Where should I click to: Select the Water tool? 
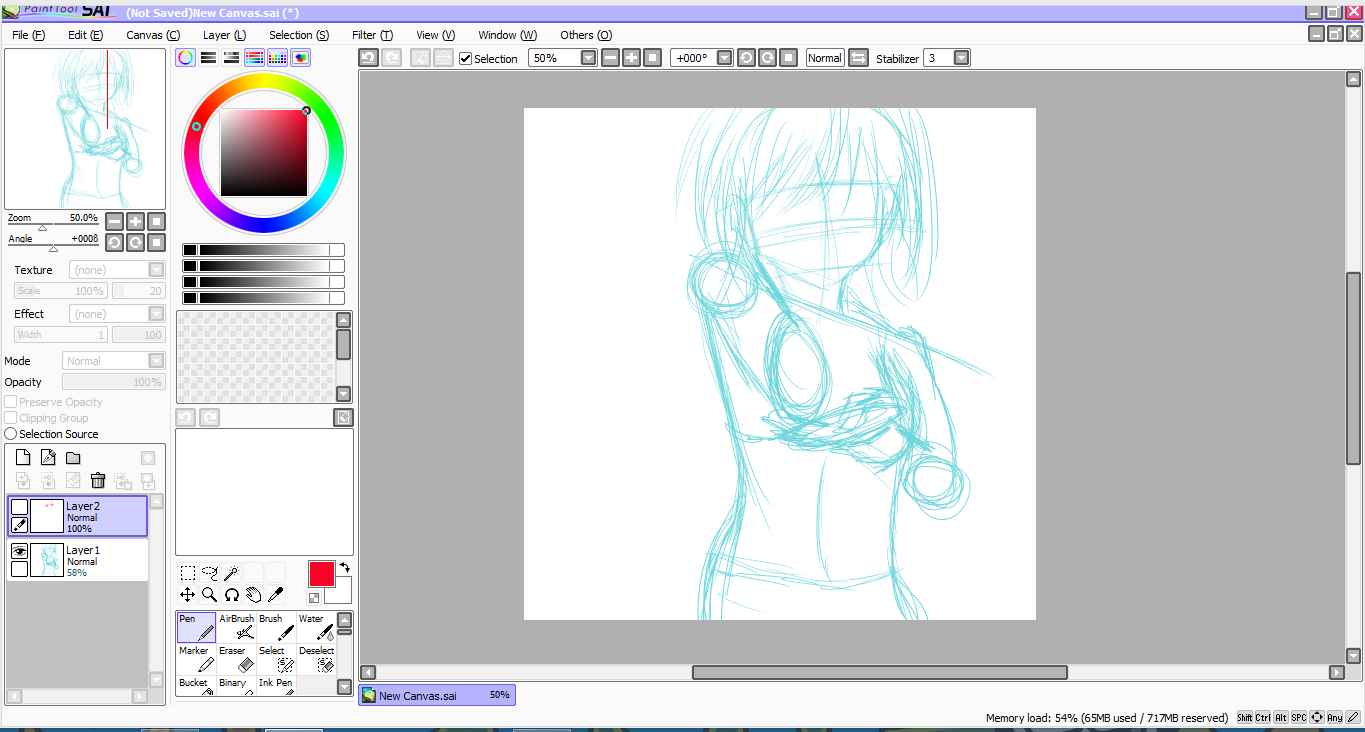(x=317, y=627)
